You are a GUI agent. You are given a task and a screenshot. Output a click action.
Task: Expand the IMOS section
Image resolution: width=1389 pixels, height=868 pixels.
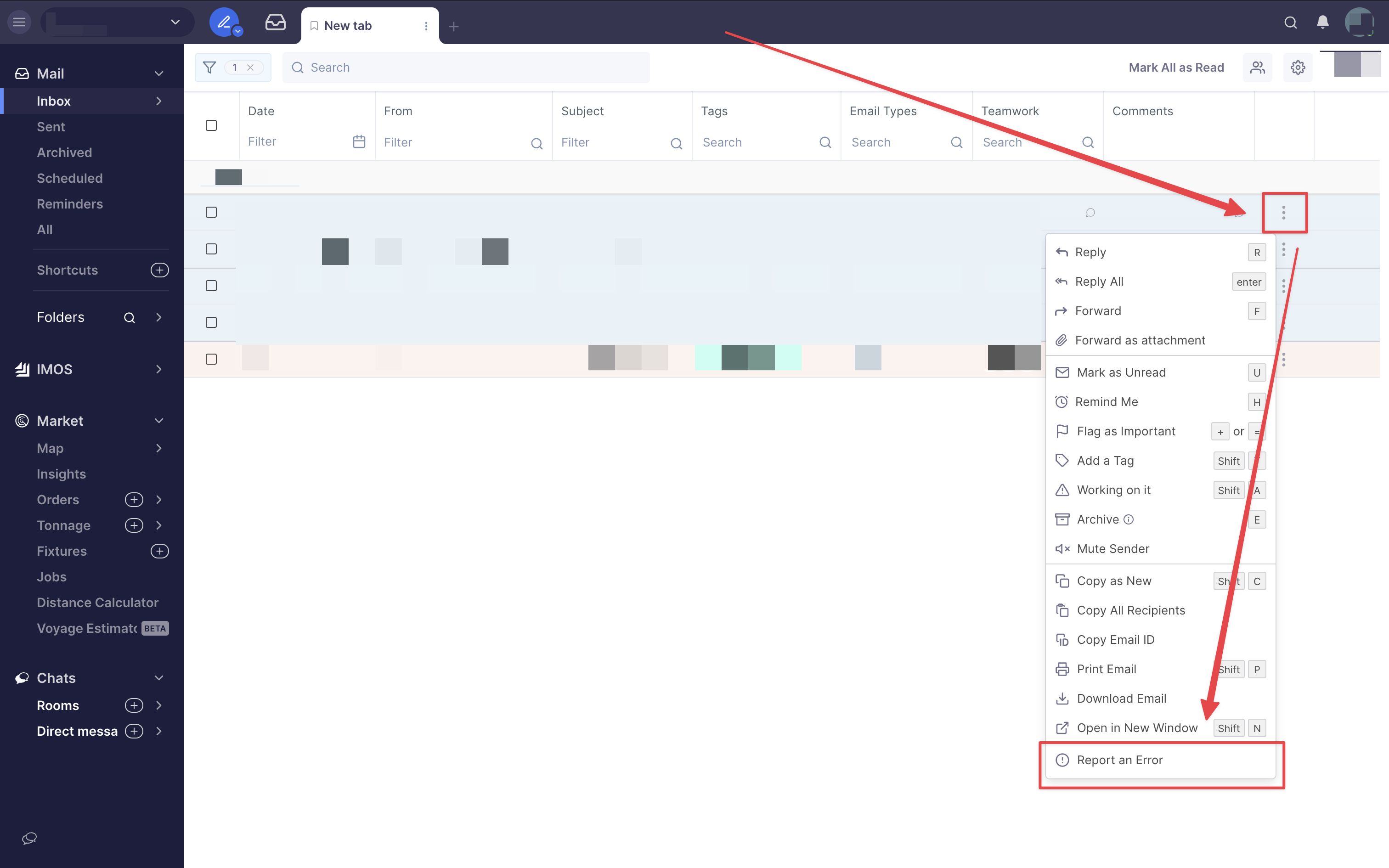tap(159, 369)
